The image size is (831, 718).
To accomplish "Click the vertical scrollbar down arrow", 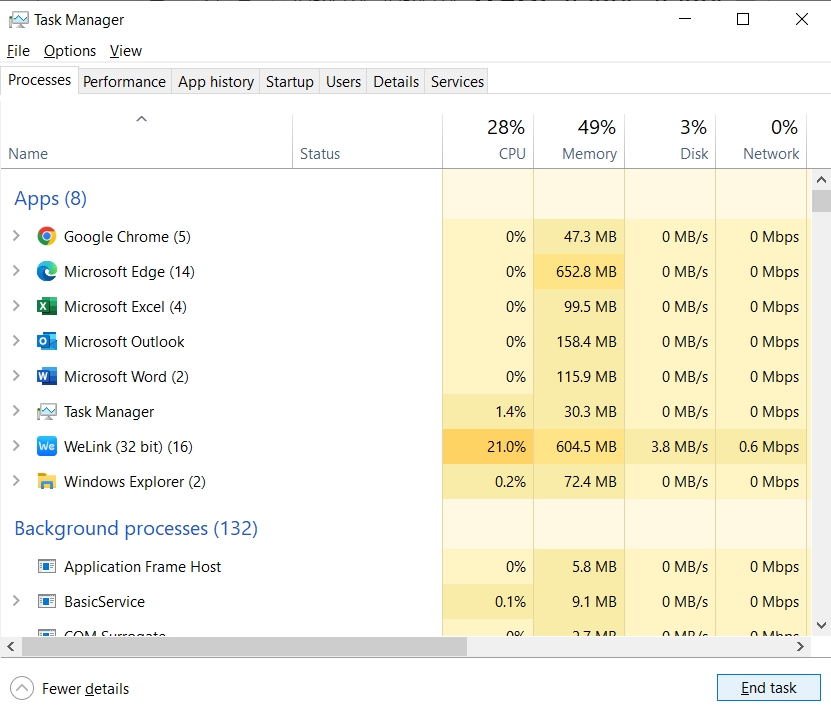I will click(x=821, y=626).
